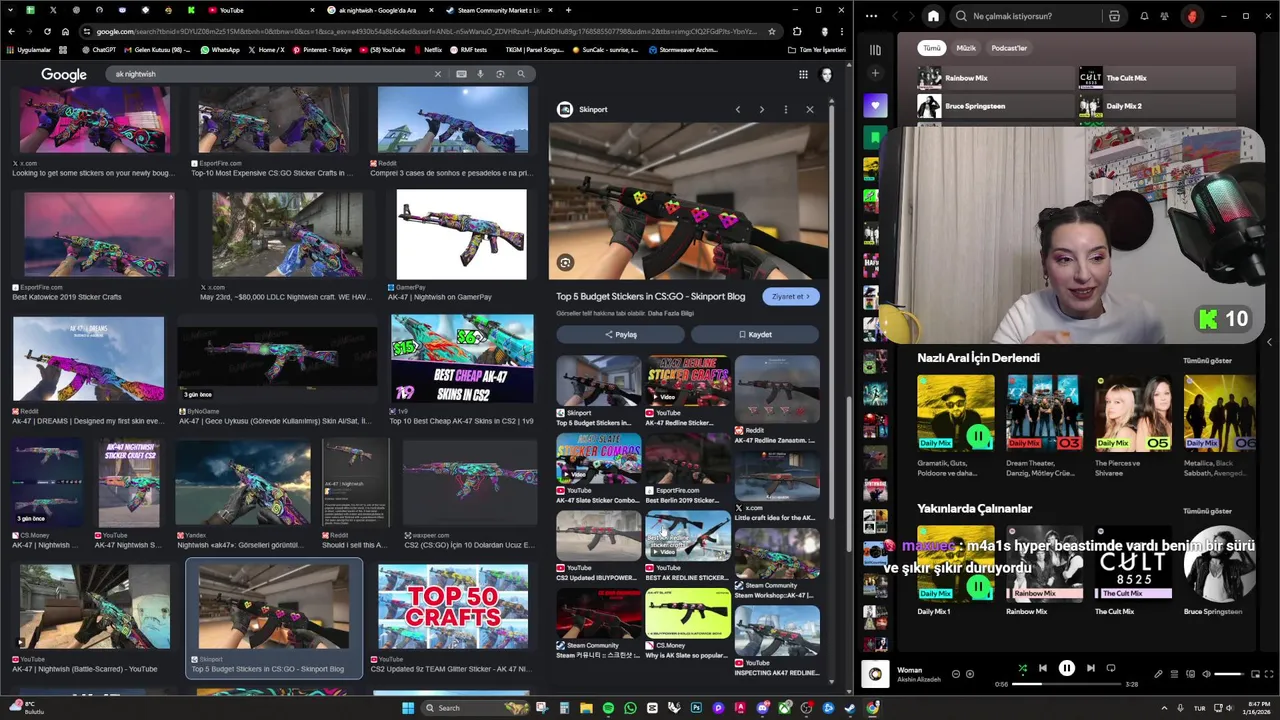Open Pinterest - Türkiye bookmark
This screenshot has width=1280, height=720.
pyautogui.click(x=324, y=50)
